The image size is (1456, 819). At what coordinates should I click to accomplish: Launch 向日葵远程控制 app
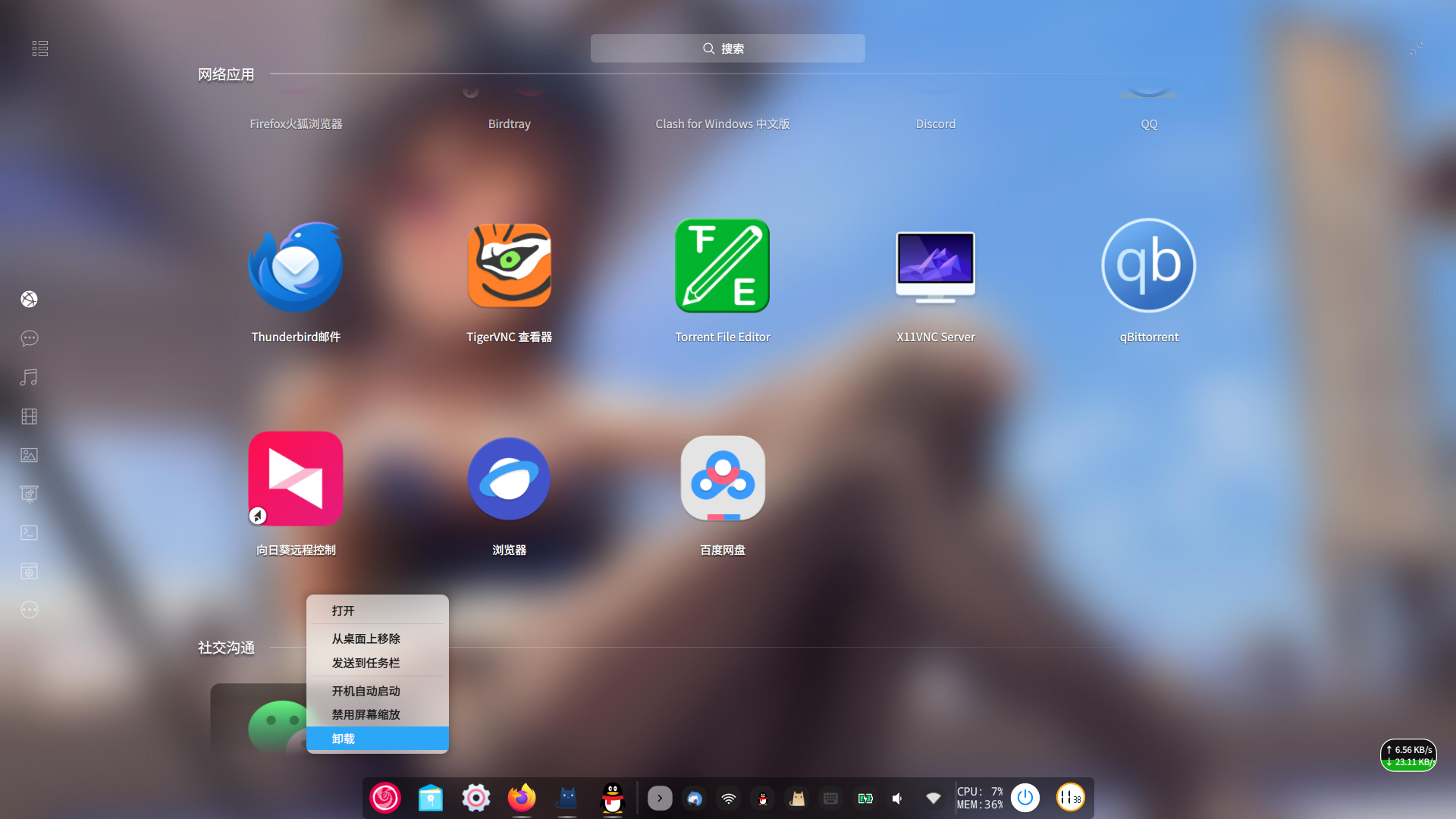pyautogui.click(x=296, y=479)
